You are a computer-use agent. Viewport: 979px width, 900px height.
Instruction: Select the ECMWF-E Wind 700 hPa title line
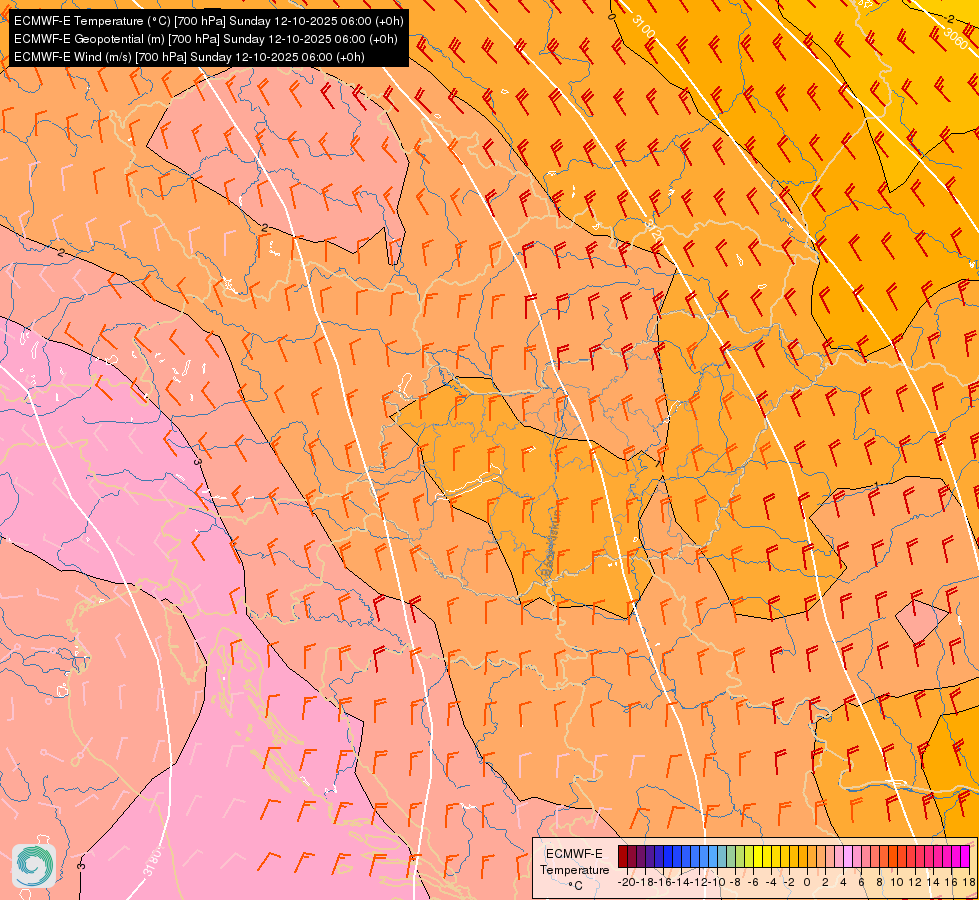(x=189, y=57)
